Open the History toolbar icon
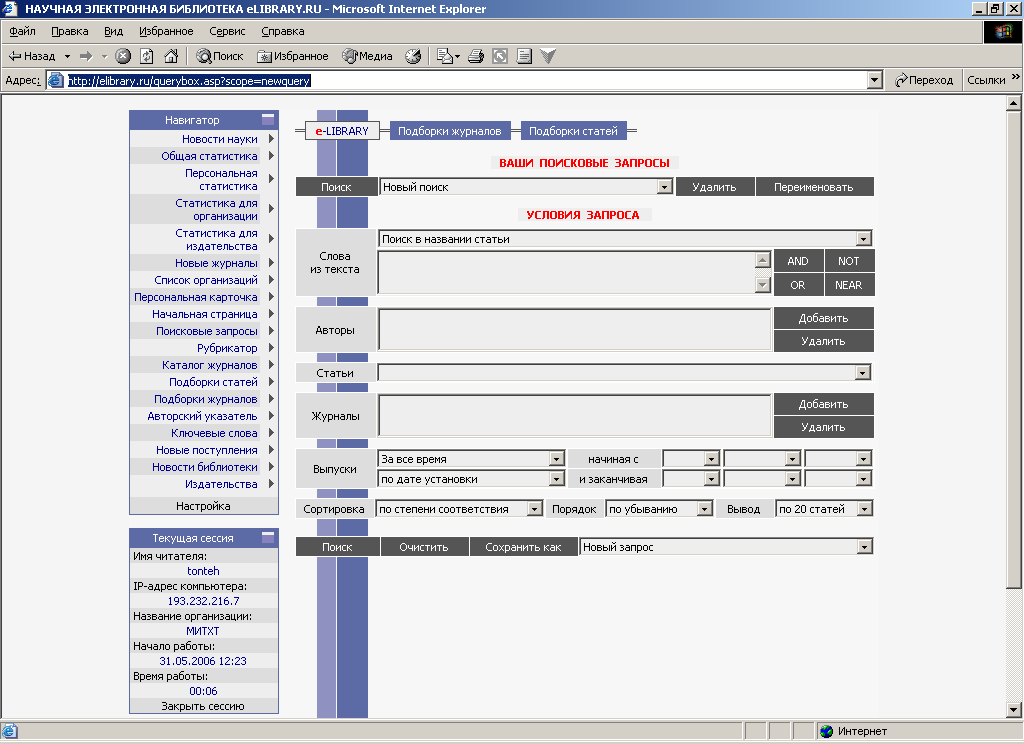This screenshot has width=1024, height=744. coord(413,56)
